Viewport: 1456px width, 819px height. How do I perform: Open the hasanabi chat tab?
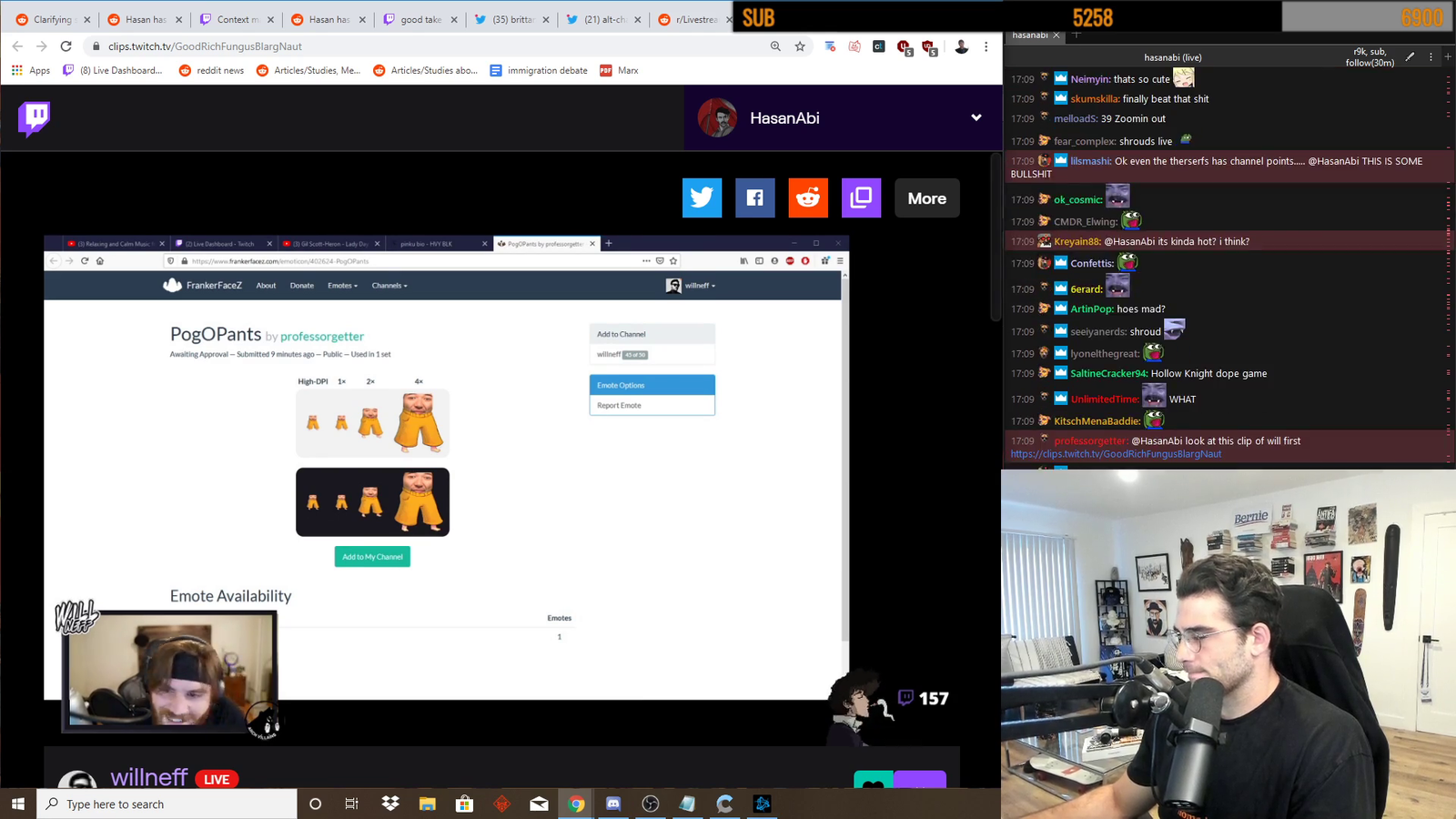click(x=1030, y=35)
